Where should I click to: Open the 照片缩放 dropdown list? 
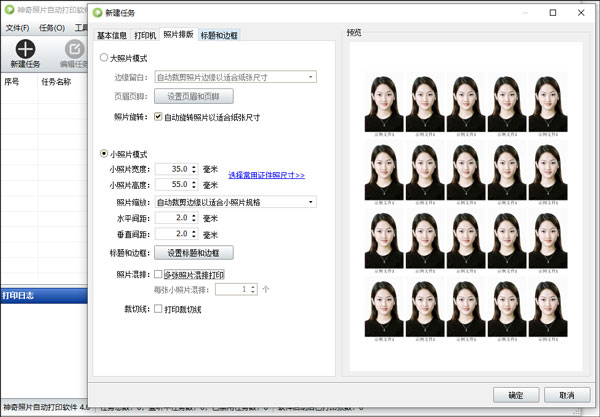point(312,202)
